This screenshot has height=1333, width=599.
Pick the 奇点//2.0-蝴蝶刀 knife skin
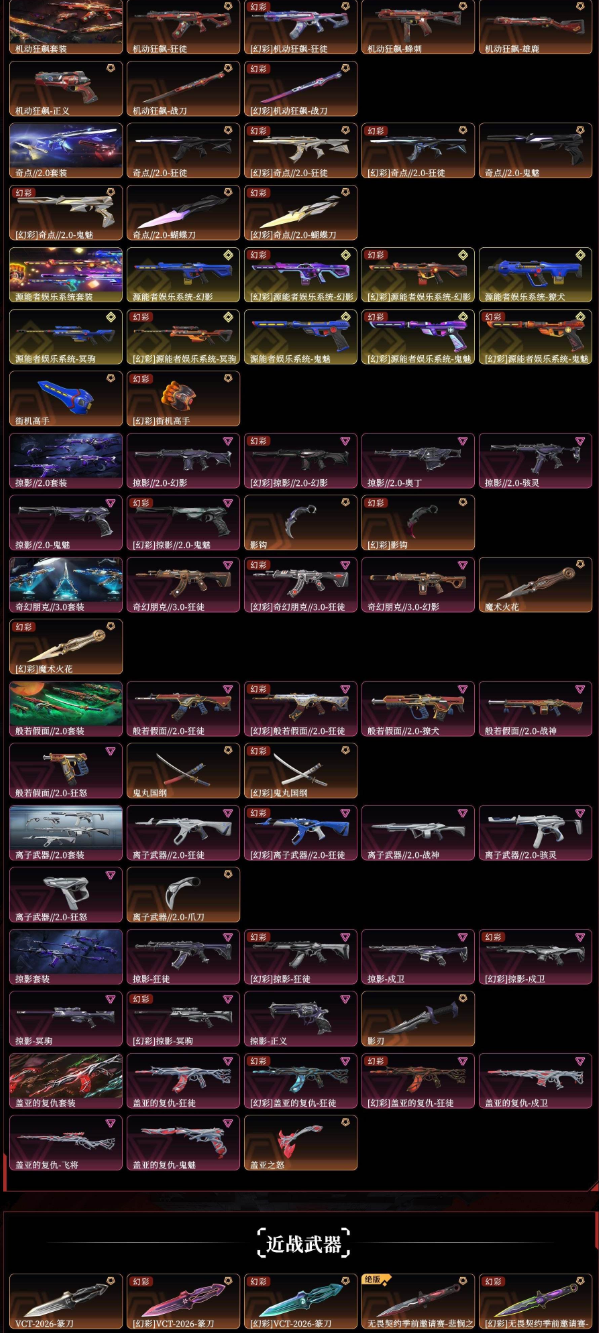pyautogui.click(x=184, y=213)
